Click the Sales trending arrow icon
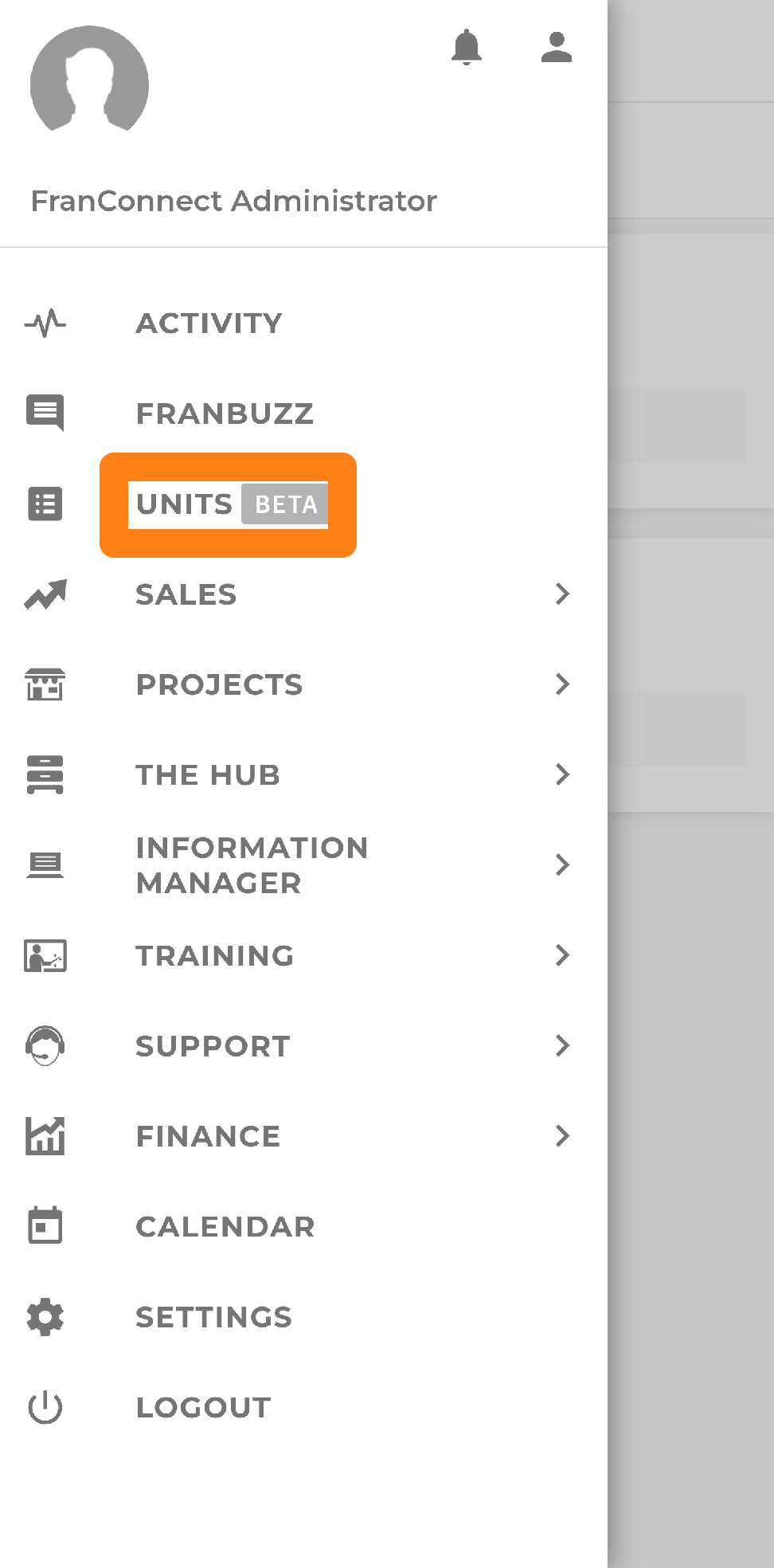Screen dimensions: 774x1568 pyautogui.click(x=45, y=594)
